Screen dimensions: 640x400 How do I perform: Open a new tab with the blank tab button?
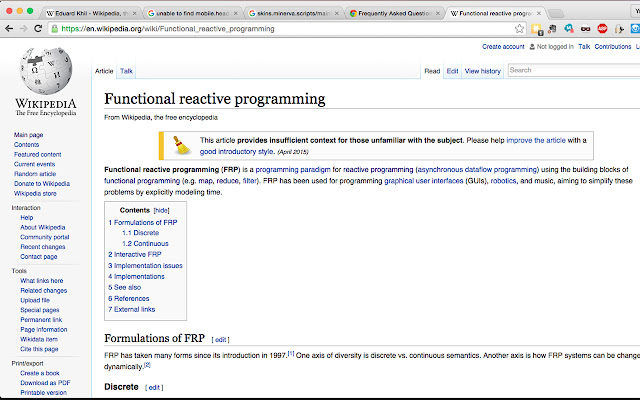point(556,14)
